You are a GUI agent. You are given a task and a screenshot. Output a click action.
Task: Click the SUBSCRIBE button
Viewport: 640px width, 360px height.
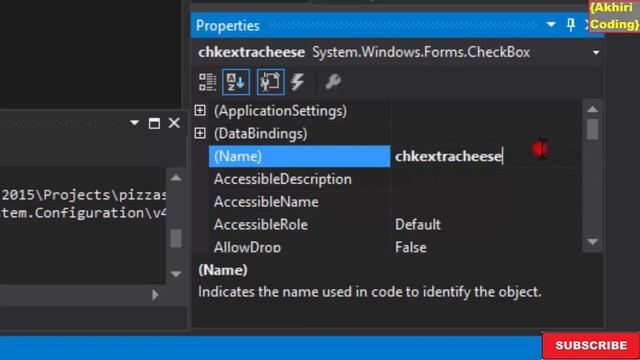[x=591, y=345]
